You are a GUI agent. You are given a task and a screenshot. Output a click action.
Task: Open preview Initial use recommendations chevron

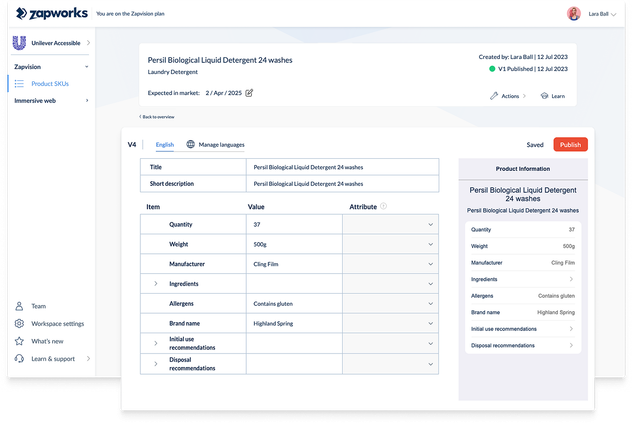pos(571,329)
